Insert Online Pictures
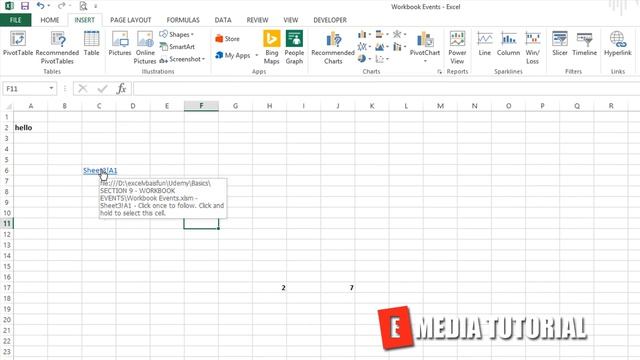Screen dimensions: 640x360 [x=145, y=47]
